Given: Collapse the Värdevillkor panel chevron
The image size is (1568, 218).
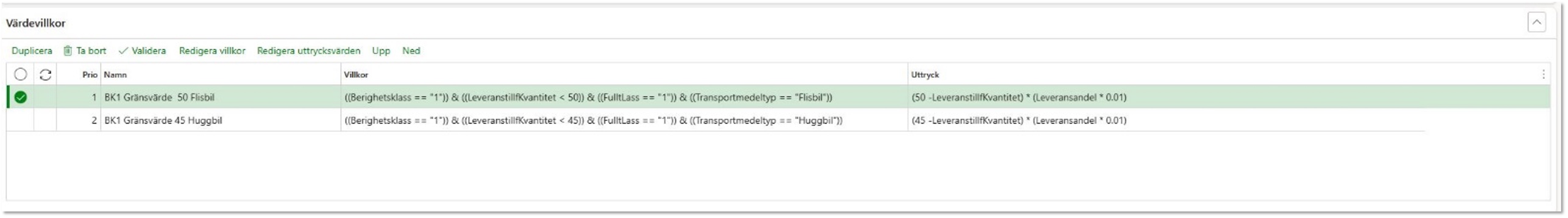Looking at the screenshot, I should (1536, 23).
